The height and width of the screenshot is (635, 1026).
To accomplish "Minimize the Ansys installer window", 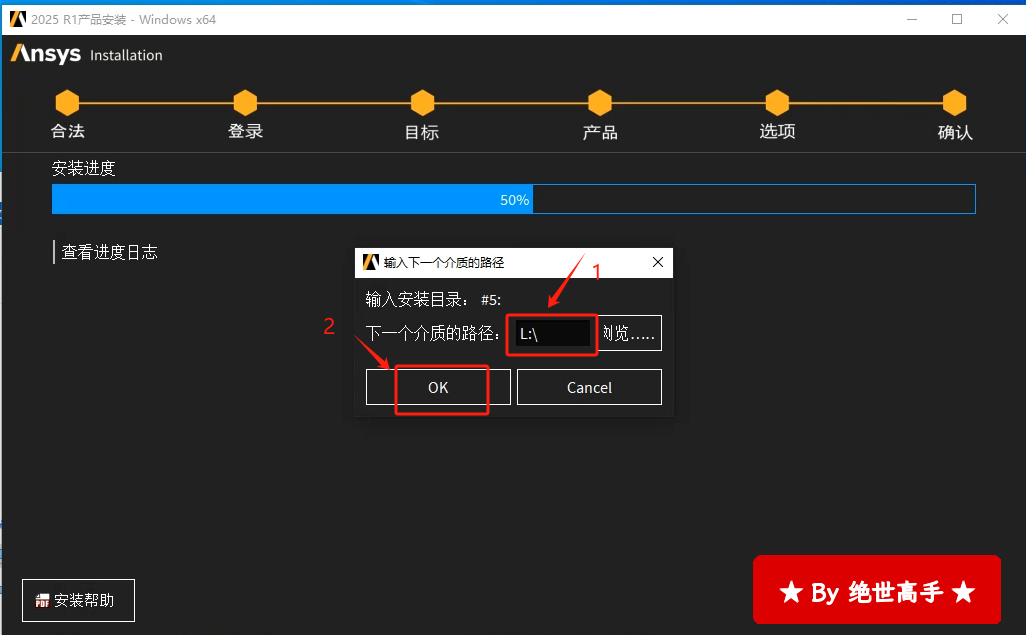I will tap(911, 19).
